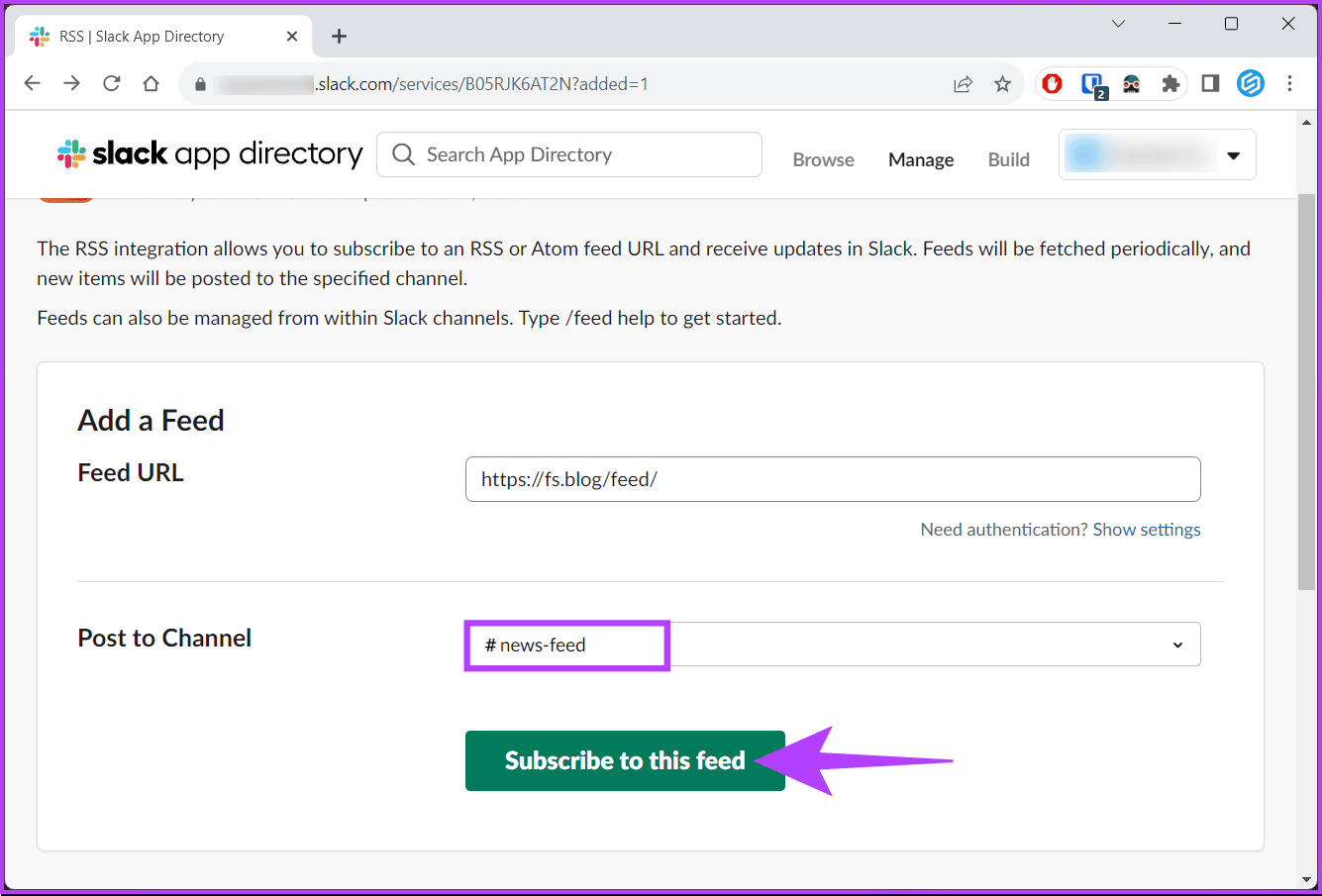Screen dimensions: 1322x896
Task: Expand the Post to Channel dropdown
Action: (1177, 645)
